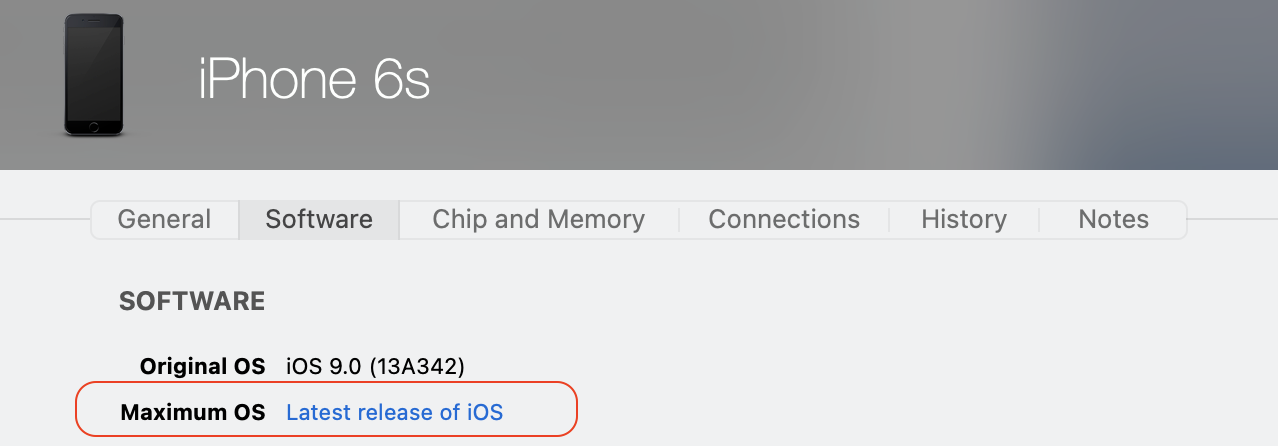1278x446 pixels.
Task: Show the History tab
Action: point(964,220)
